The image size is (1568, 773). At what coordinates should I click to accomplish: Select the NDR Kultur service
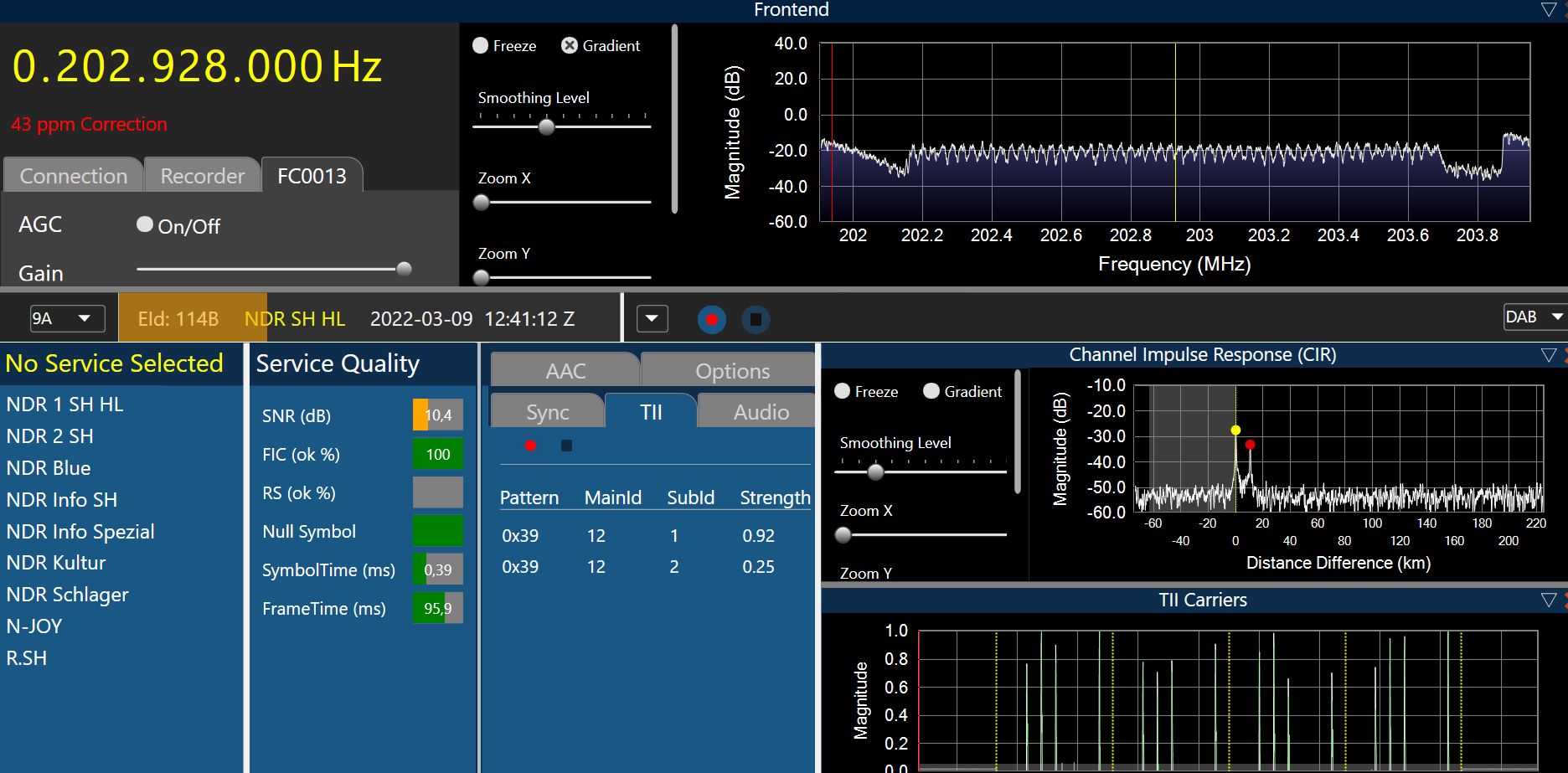tap(56, 563)
